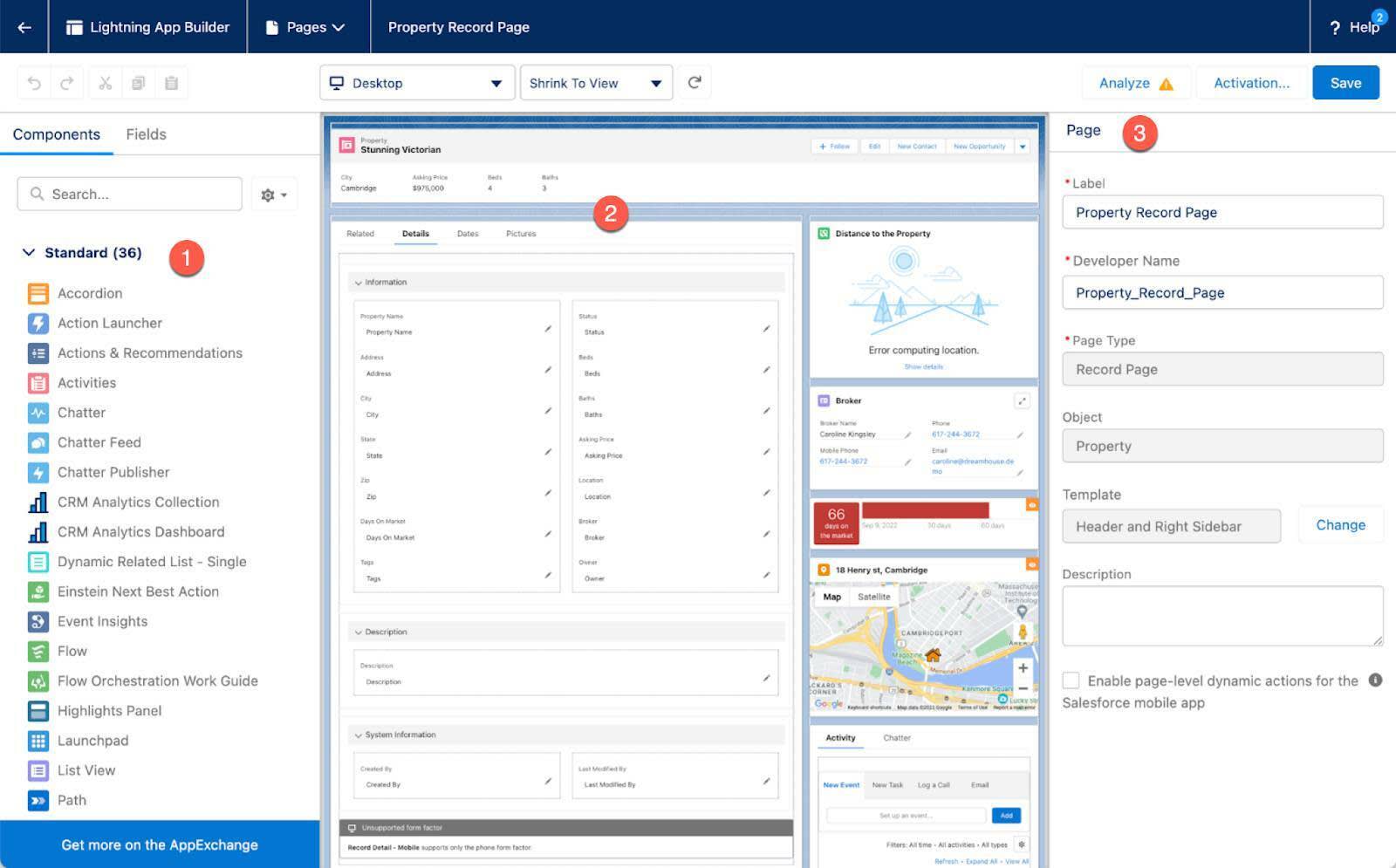Open the Desktop form factor dropdown
This screenshot has height=868, width=1396.
[415, 83]
